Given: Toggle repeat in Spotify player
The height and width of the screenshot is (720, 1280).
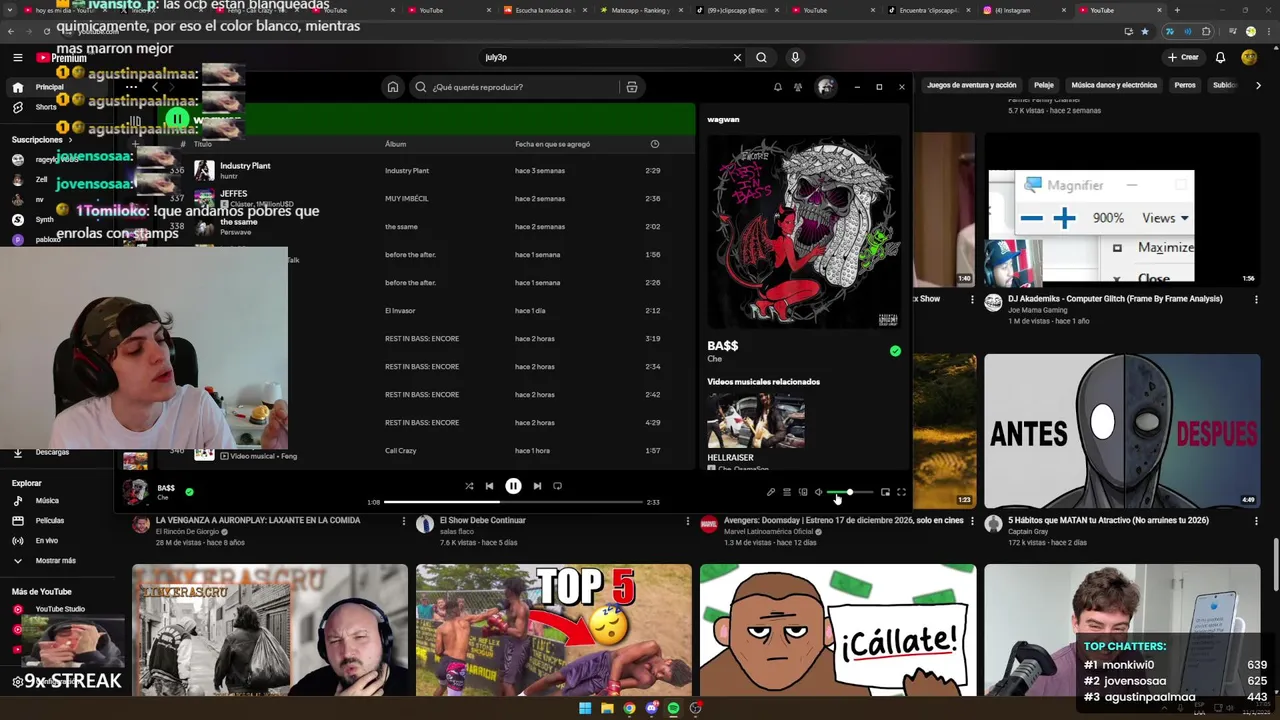Looking at the screenshot, I should 557,486.
